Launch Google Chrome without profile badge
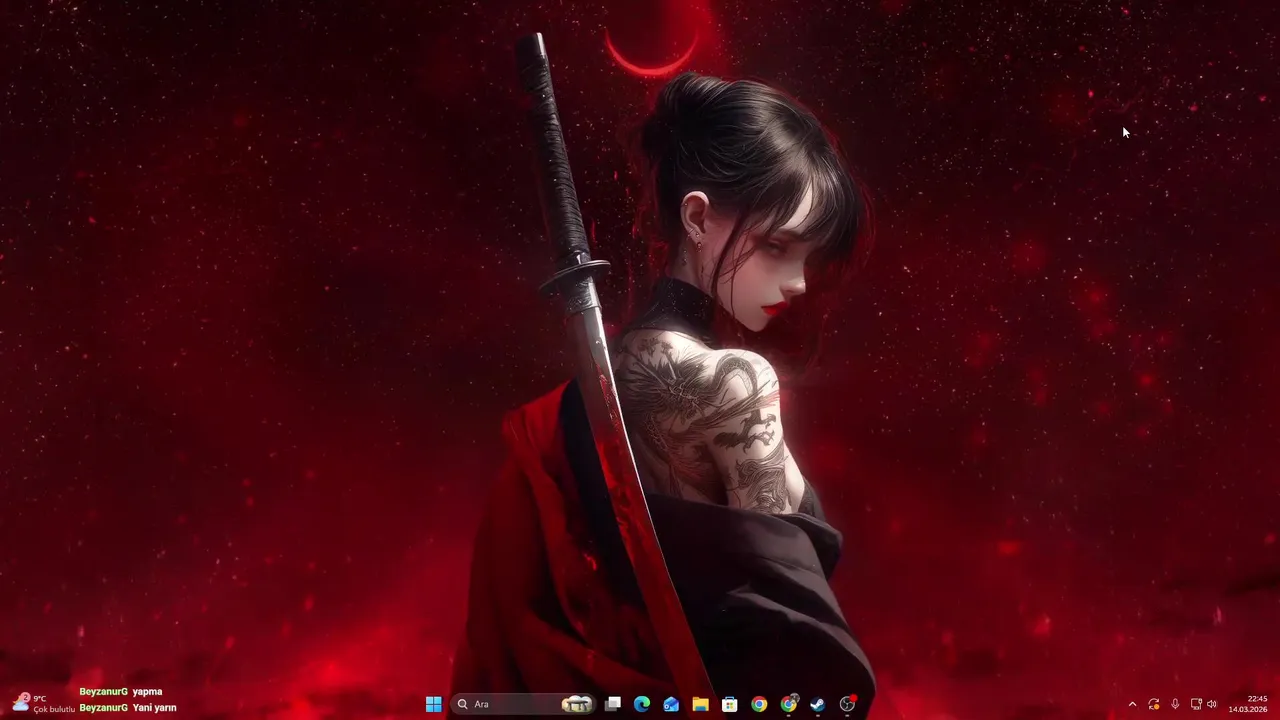 coord(759,704)
